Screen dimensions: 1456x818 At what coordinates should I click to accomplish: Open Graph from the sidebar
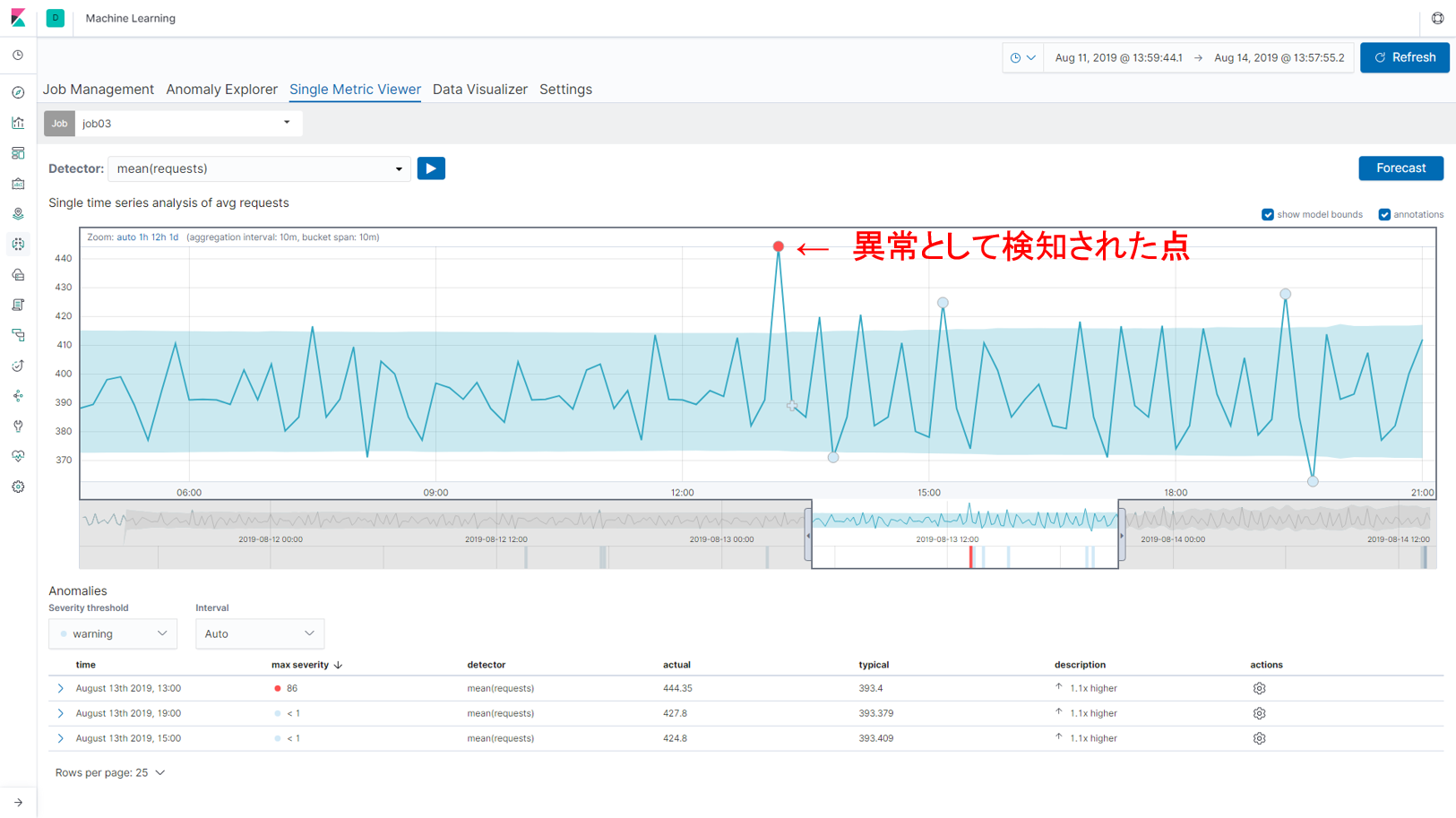pyautogui.click(x=18, y=396)
